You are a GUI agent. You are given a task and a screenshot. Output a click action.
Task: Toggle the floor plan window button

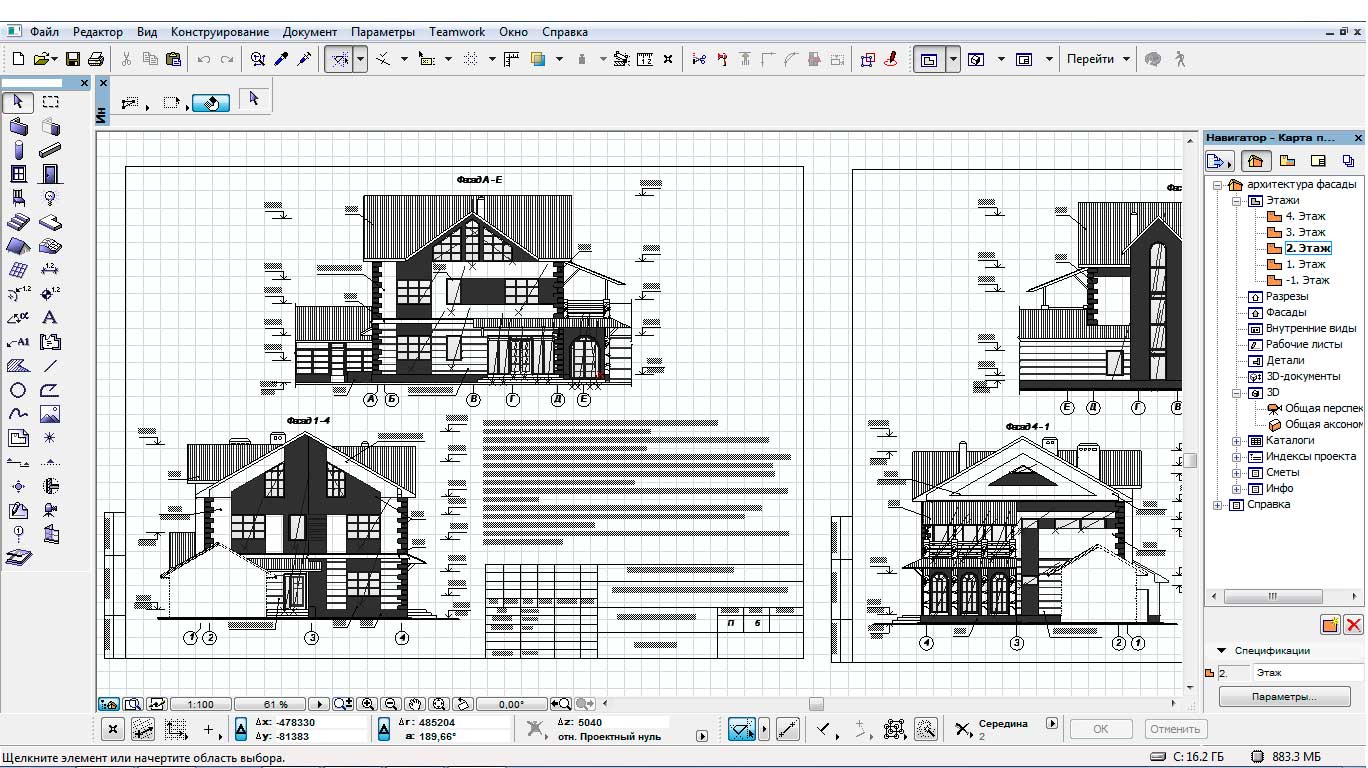point(928,59)
